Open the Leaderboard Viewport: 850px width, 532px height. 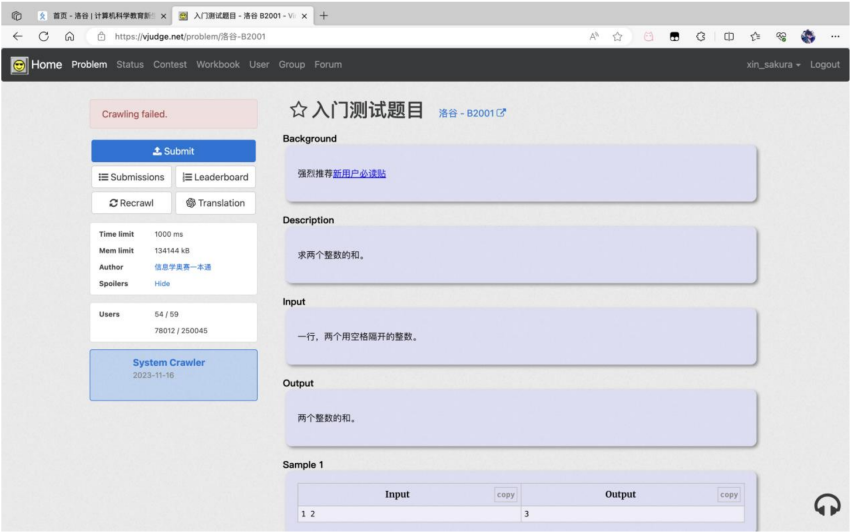point(215,177)
